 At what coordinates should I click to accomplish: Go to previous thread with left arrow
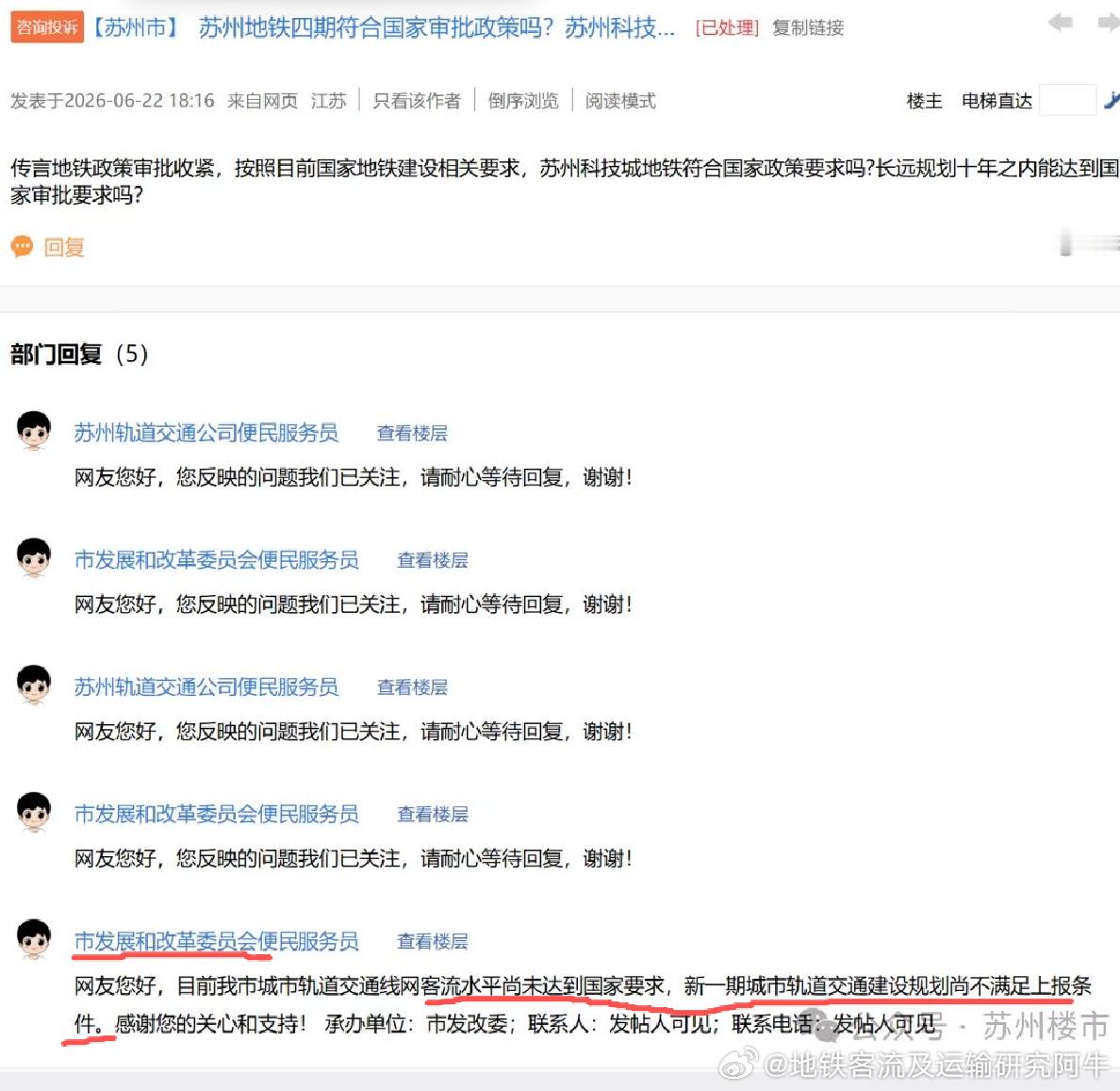point(1060,23)
